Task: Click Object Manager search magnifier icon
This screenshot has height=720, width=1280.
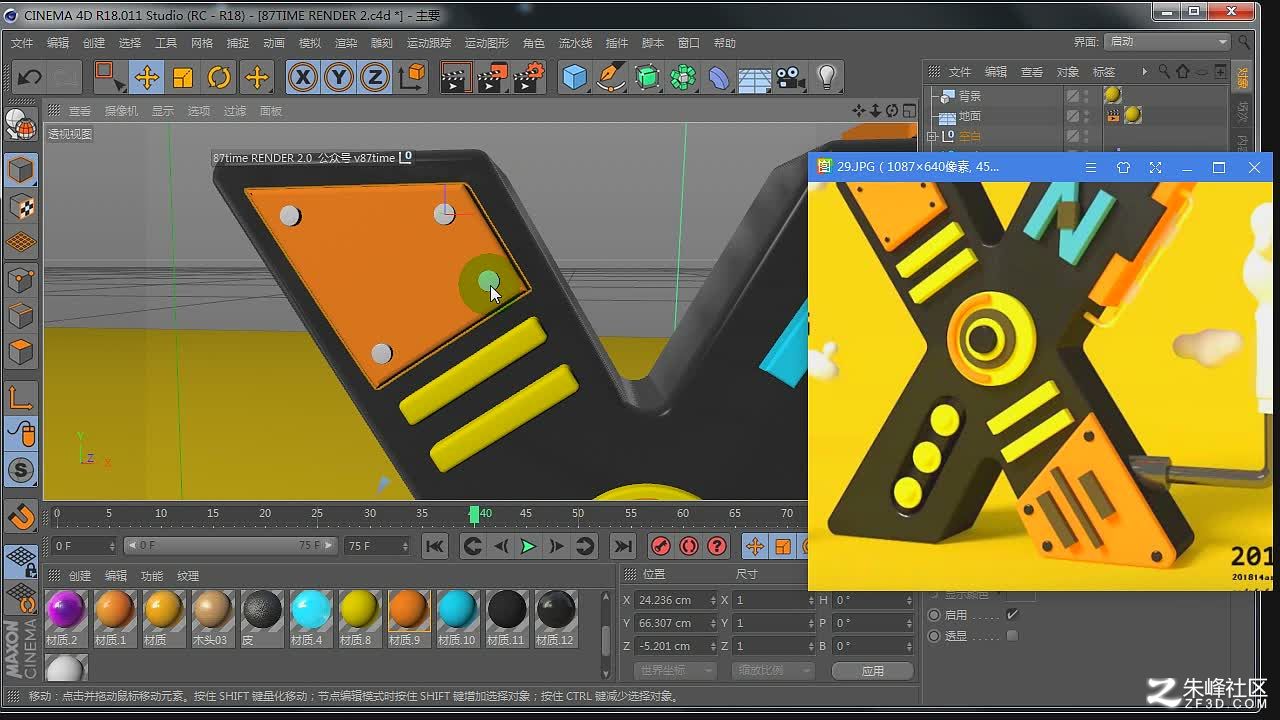Action: coord(1164,71)
